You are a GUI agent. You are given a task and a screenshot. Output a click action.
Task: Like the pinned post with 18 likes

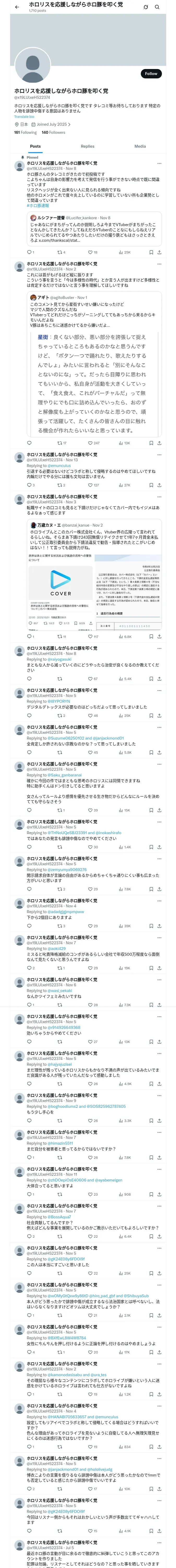click(x=90, y=252)
